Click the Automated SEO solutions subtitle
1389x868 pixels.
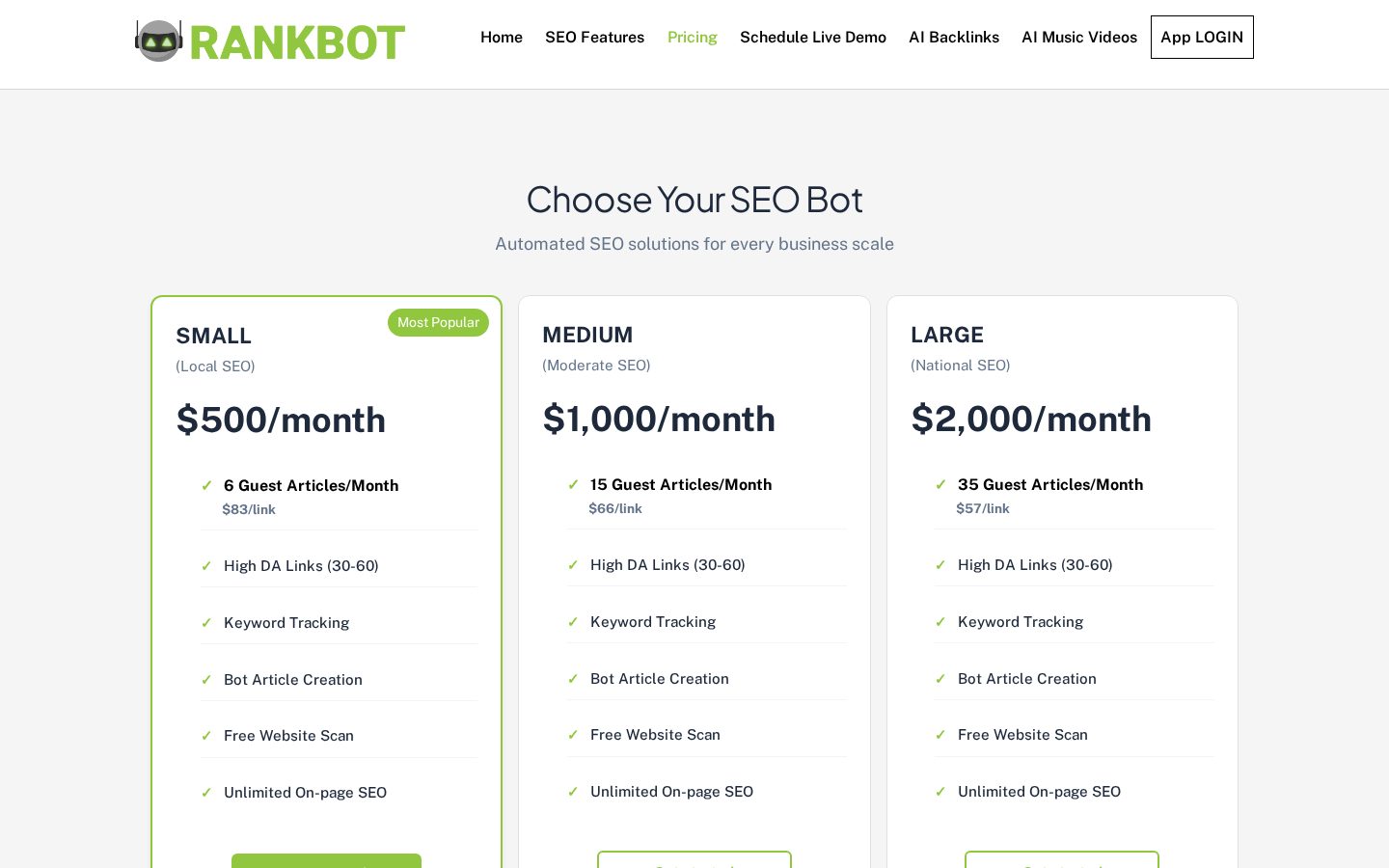[694, 244]
